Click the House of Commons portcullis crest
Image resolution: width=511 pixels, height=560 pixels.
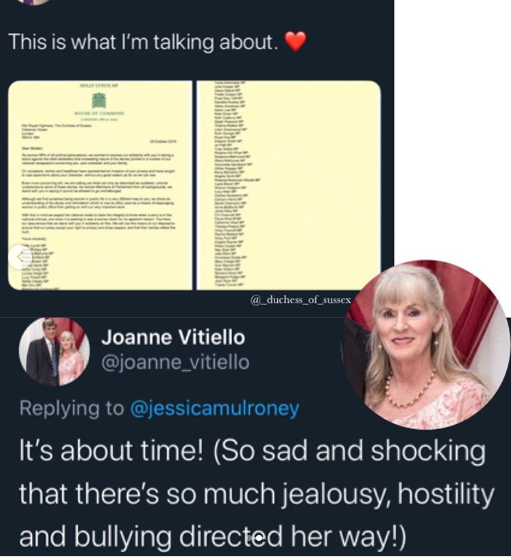point(99,100)
